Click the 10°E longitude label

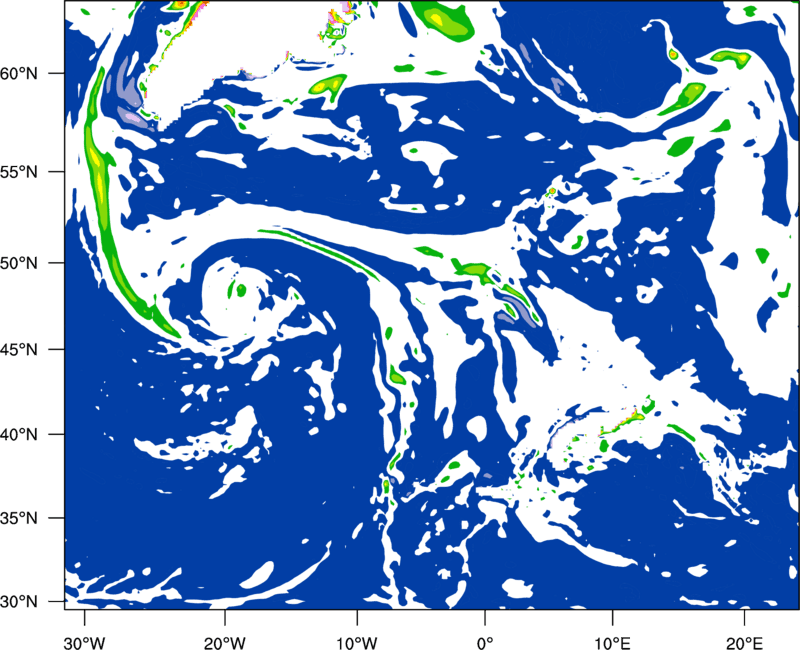[x=612, y=642]
